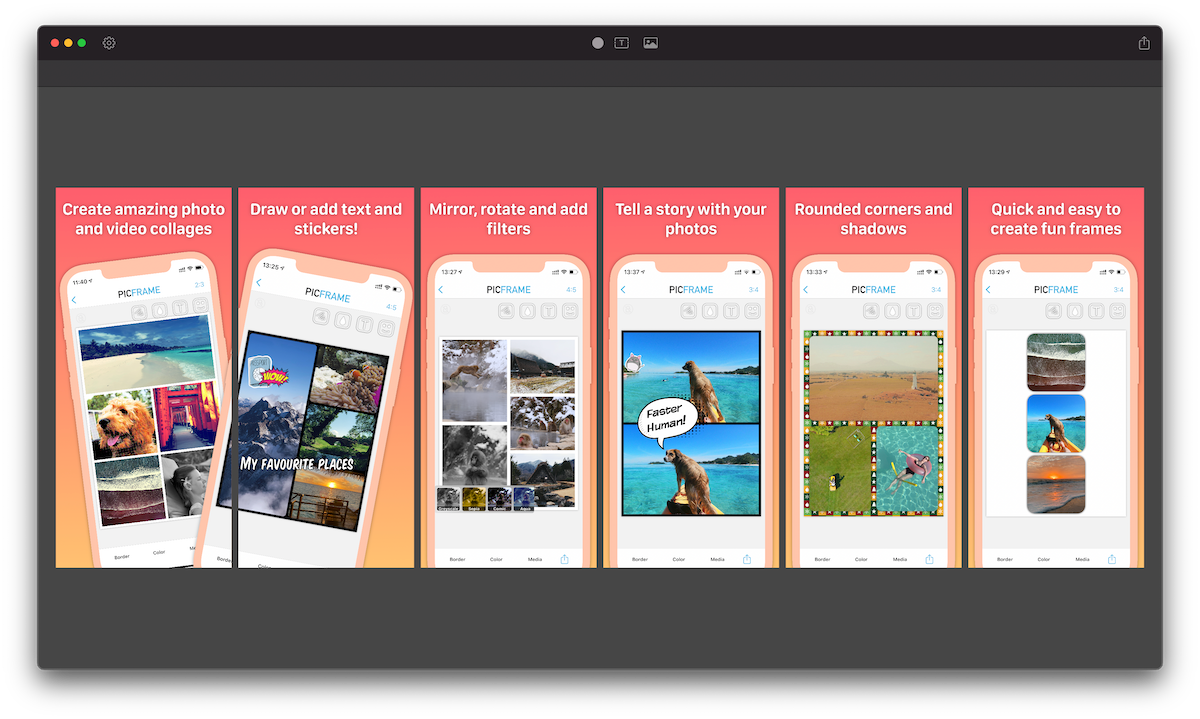Select the text box icon in the title bar
Viewport: 1200px width, 719px height.
(622, 43)
